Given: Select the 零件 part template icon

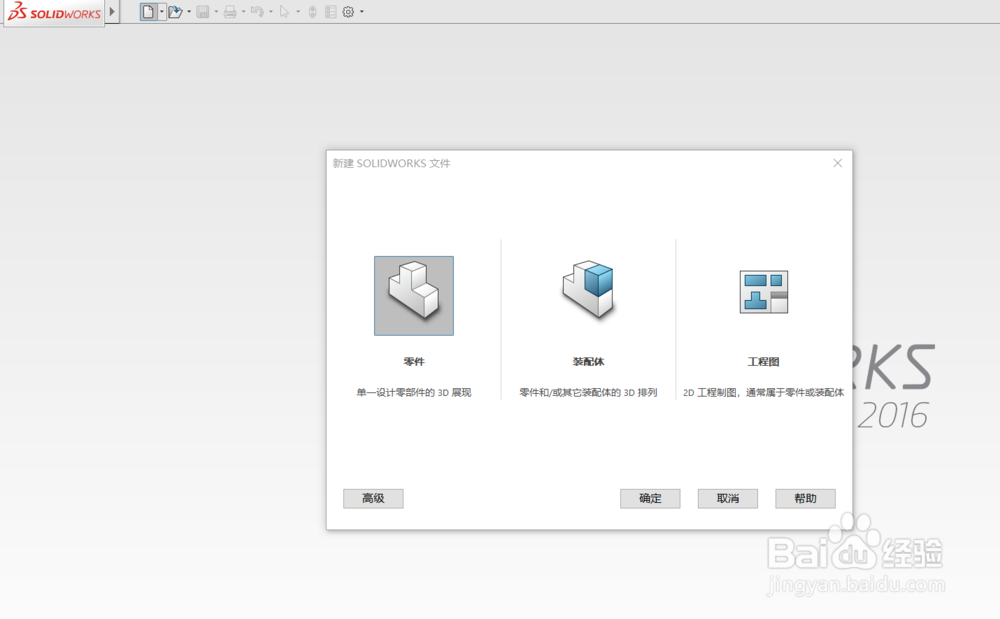Looking at the screenshot, I should [414, 296].
